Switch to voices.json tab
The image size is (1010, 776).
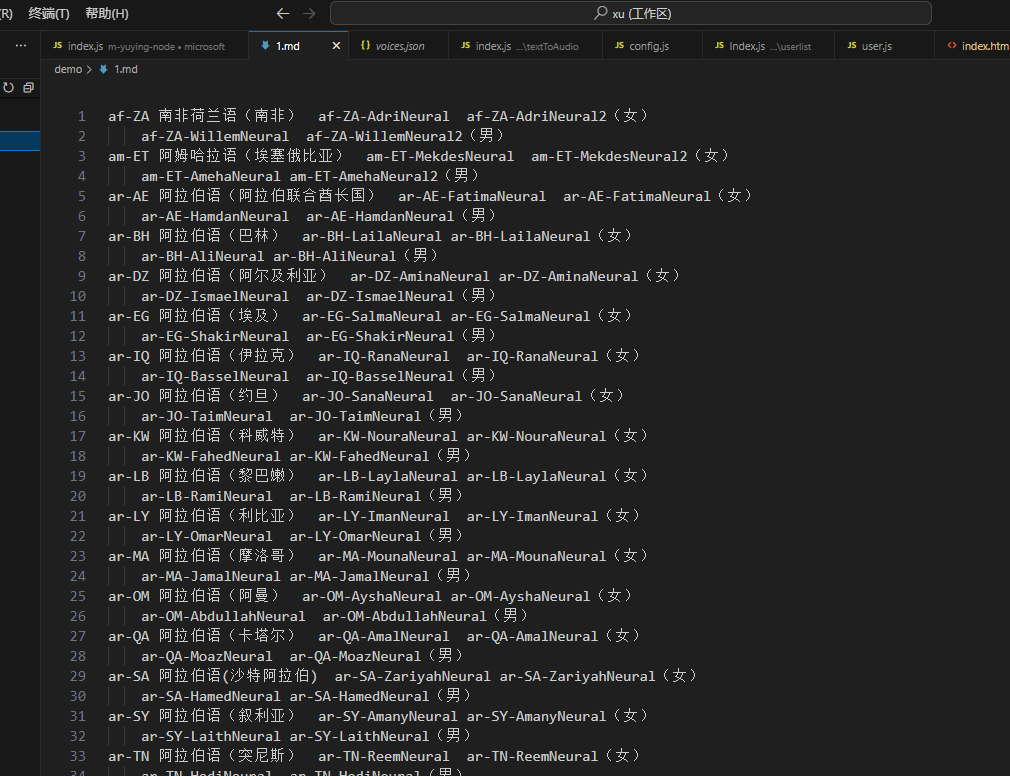click(x=399, y=46)
